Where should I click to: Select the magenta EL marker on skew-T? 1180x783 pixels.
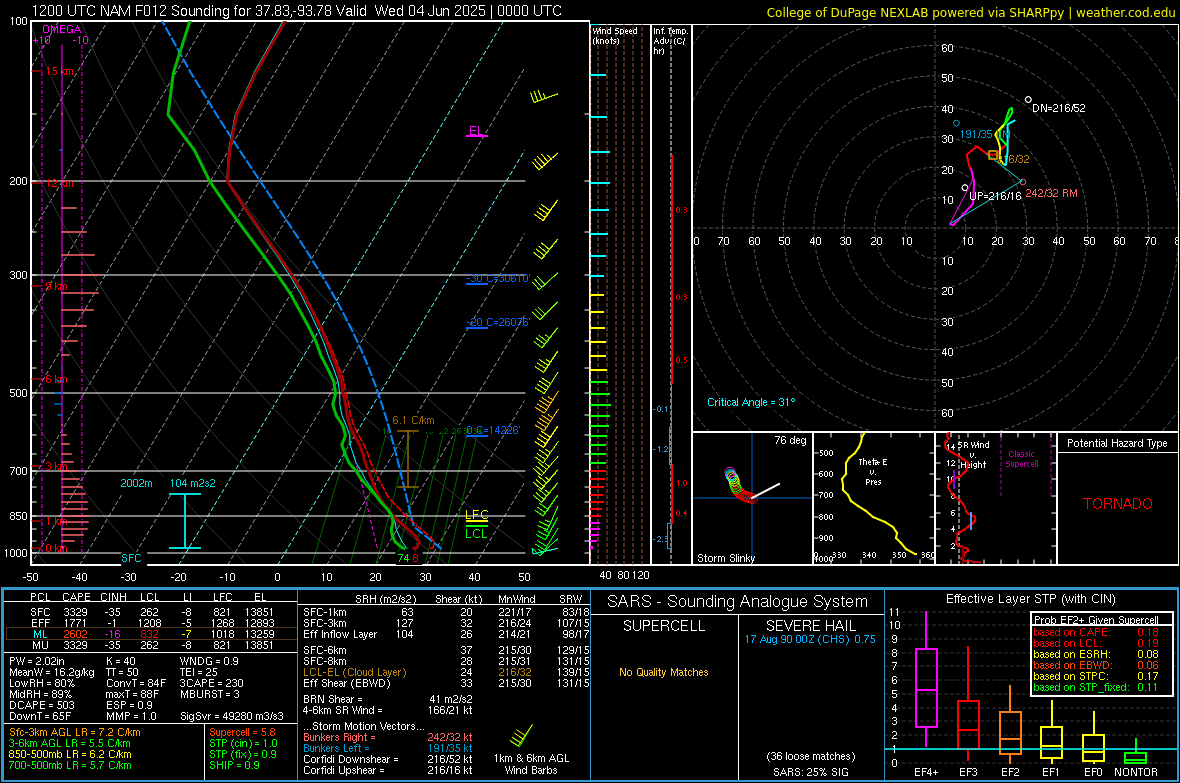(x=476, y=131)
